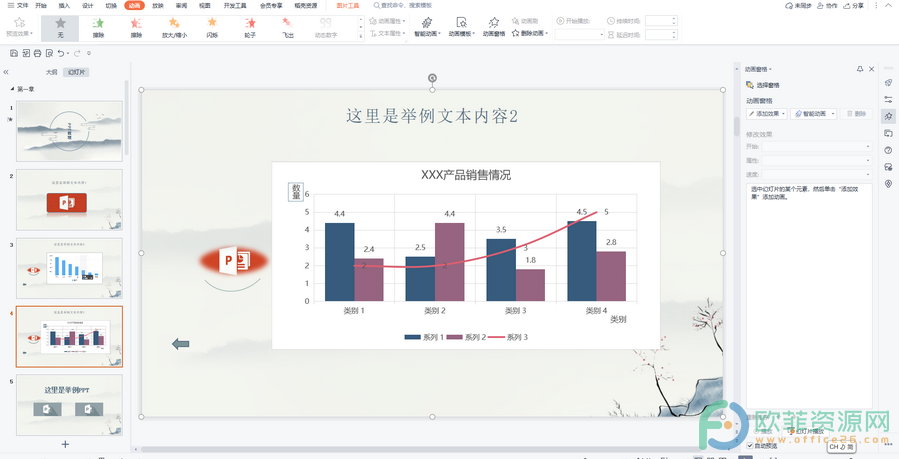Expand the animation effects gallery
899x459 pixels.
point(361,37)
